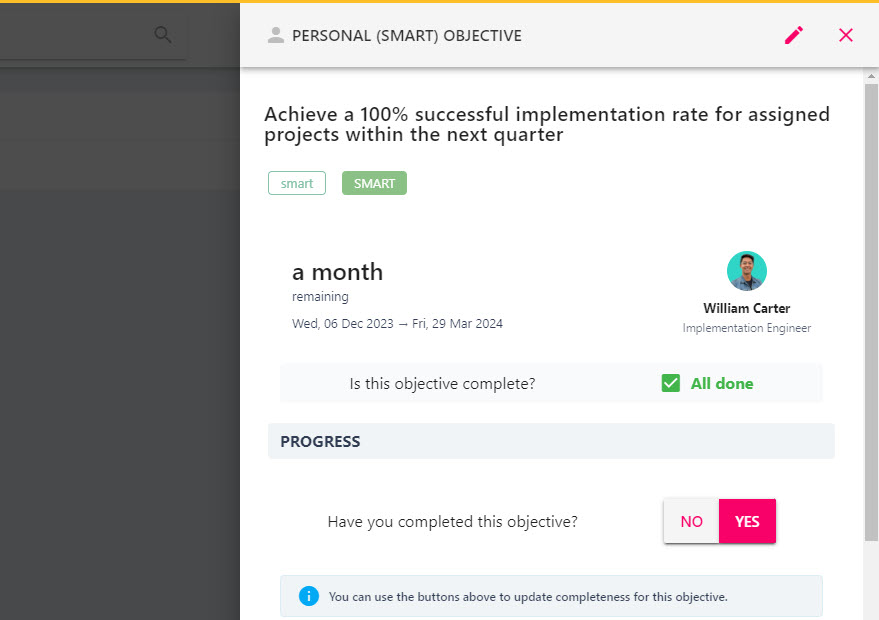Click the person icon beside objective title
The height and width of the screenshot is (620, 879).
tap(275, 35)
